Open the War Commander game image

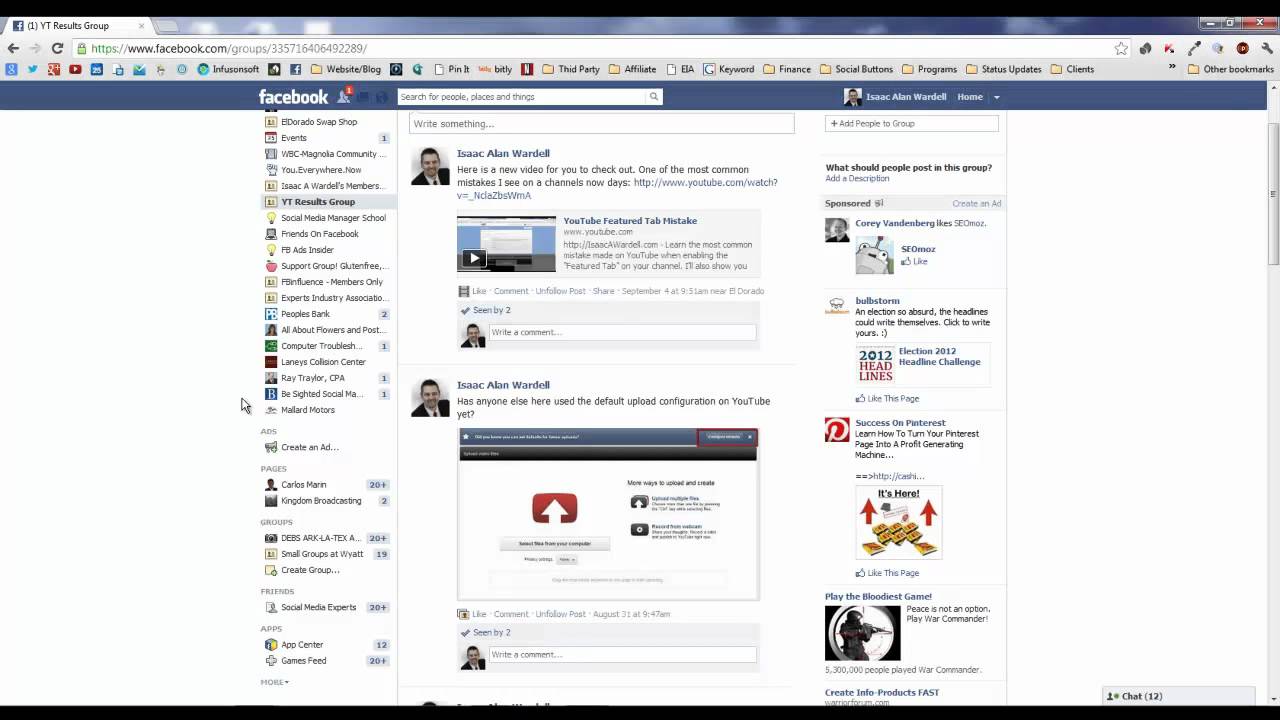click(x=862, y=633)
